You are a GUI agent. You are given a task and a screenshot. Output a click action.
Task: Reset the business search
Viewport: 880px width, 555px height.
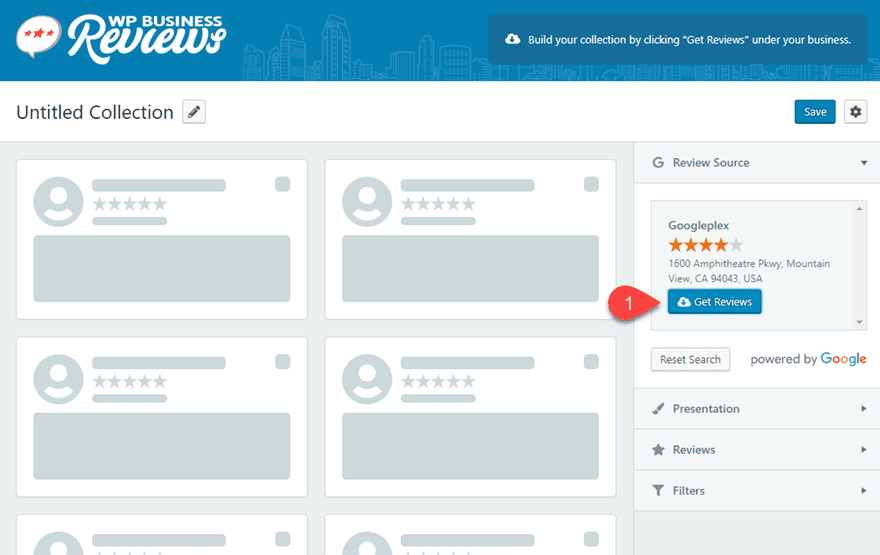[x=690, y=359]
